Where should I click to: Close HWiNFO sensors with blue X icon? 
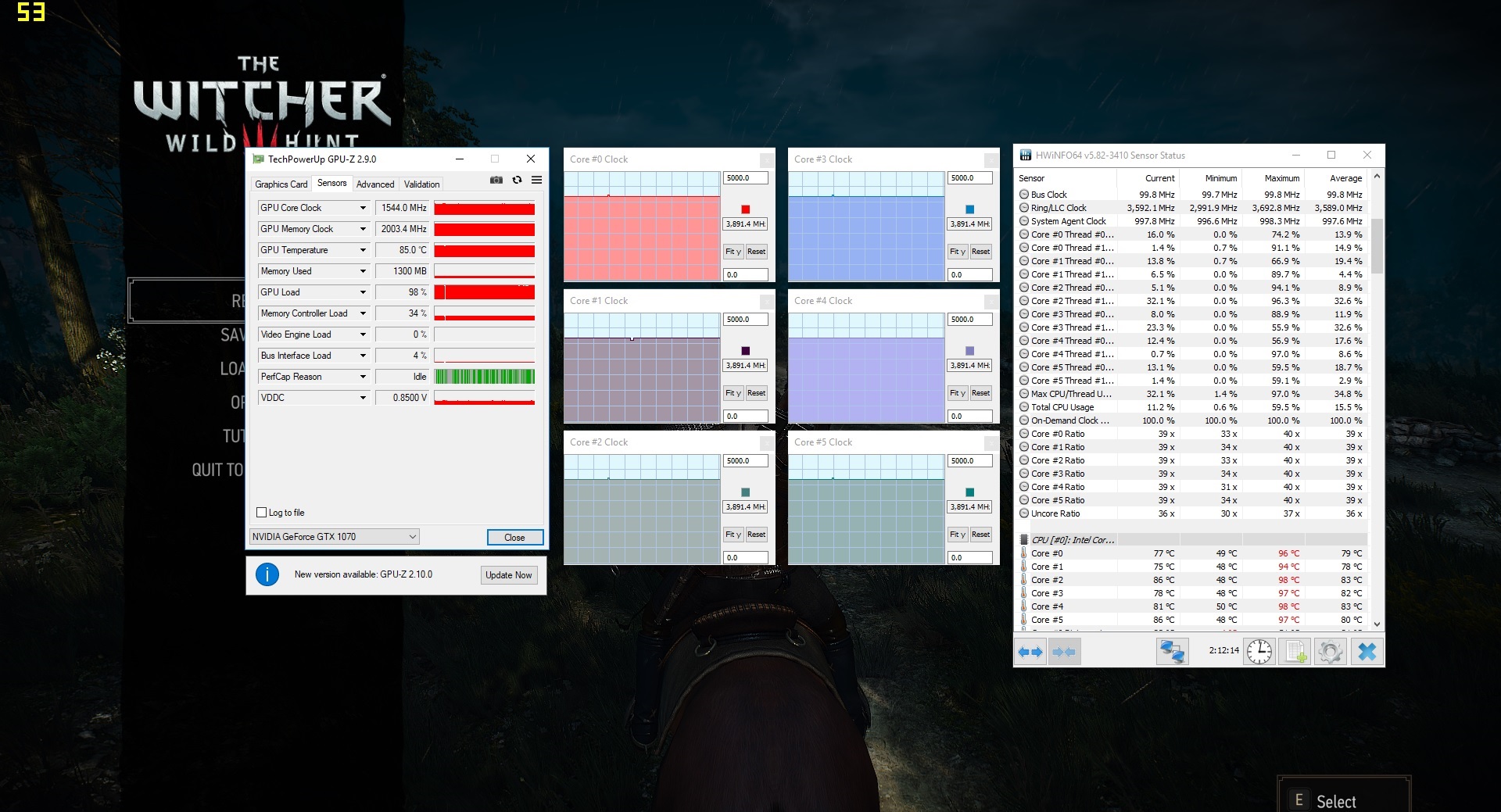tap(1367, 651)
